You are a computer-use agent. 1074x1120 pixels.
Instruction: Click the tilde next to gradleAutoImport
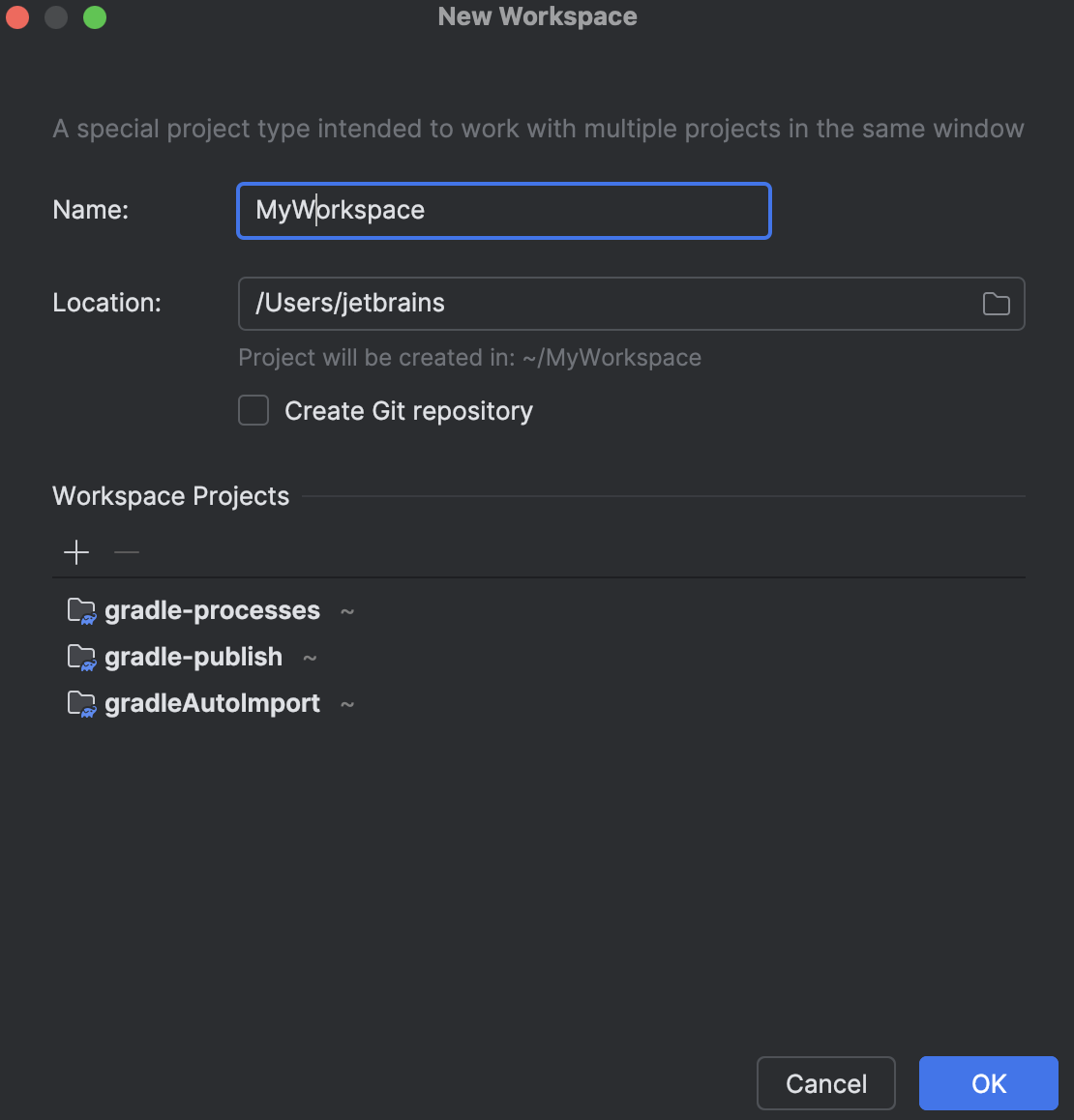[x=347, y=704]
